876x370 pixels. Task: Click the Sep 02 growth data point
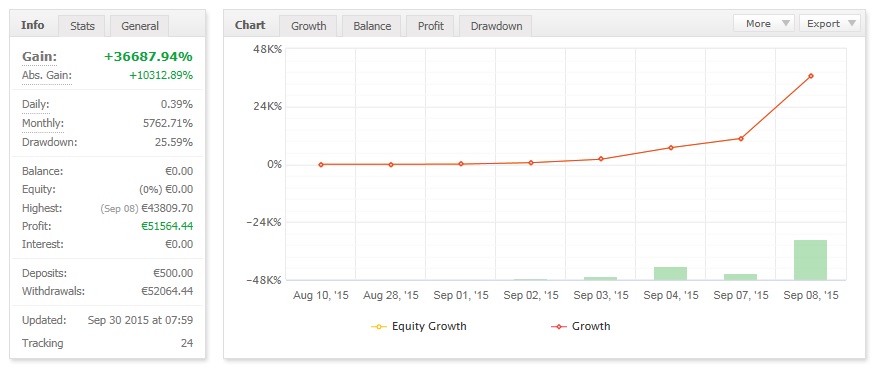pos(531,163)
